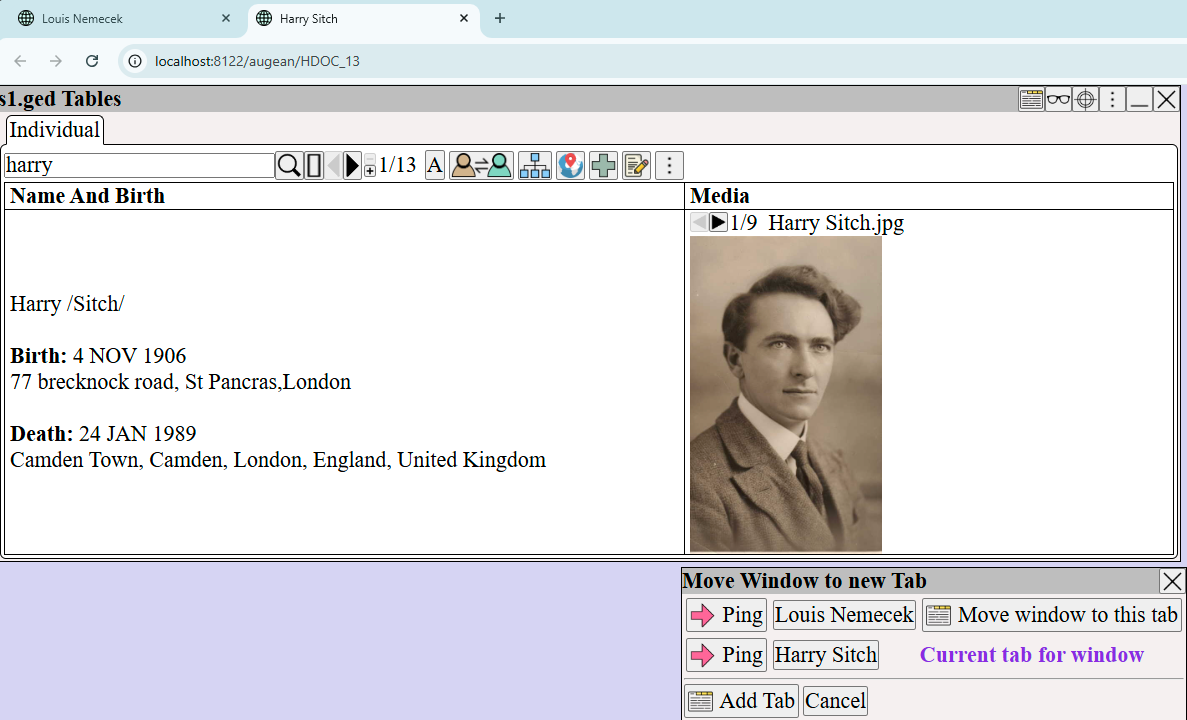Screen dimensions: 1187x720
Task: Select the Individual tab
Action: [x=55, y=130]
